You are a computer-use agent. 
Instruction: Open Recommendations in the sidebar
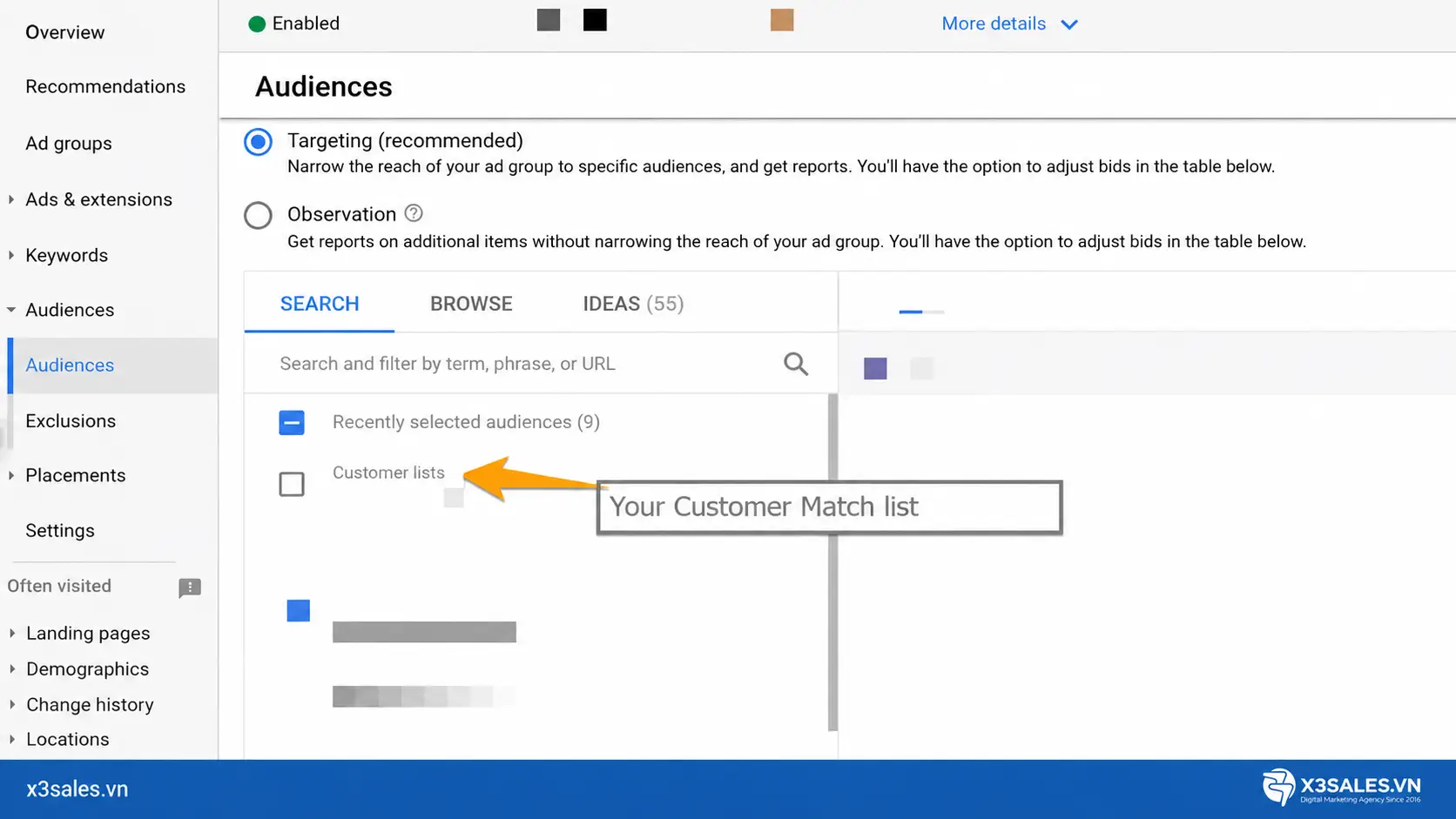[x=105, y=86]
